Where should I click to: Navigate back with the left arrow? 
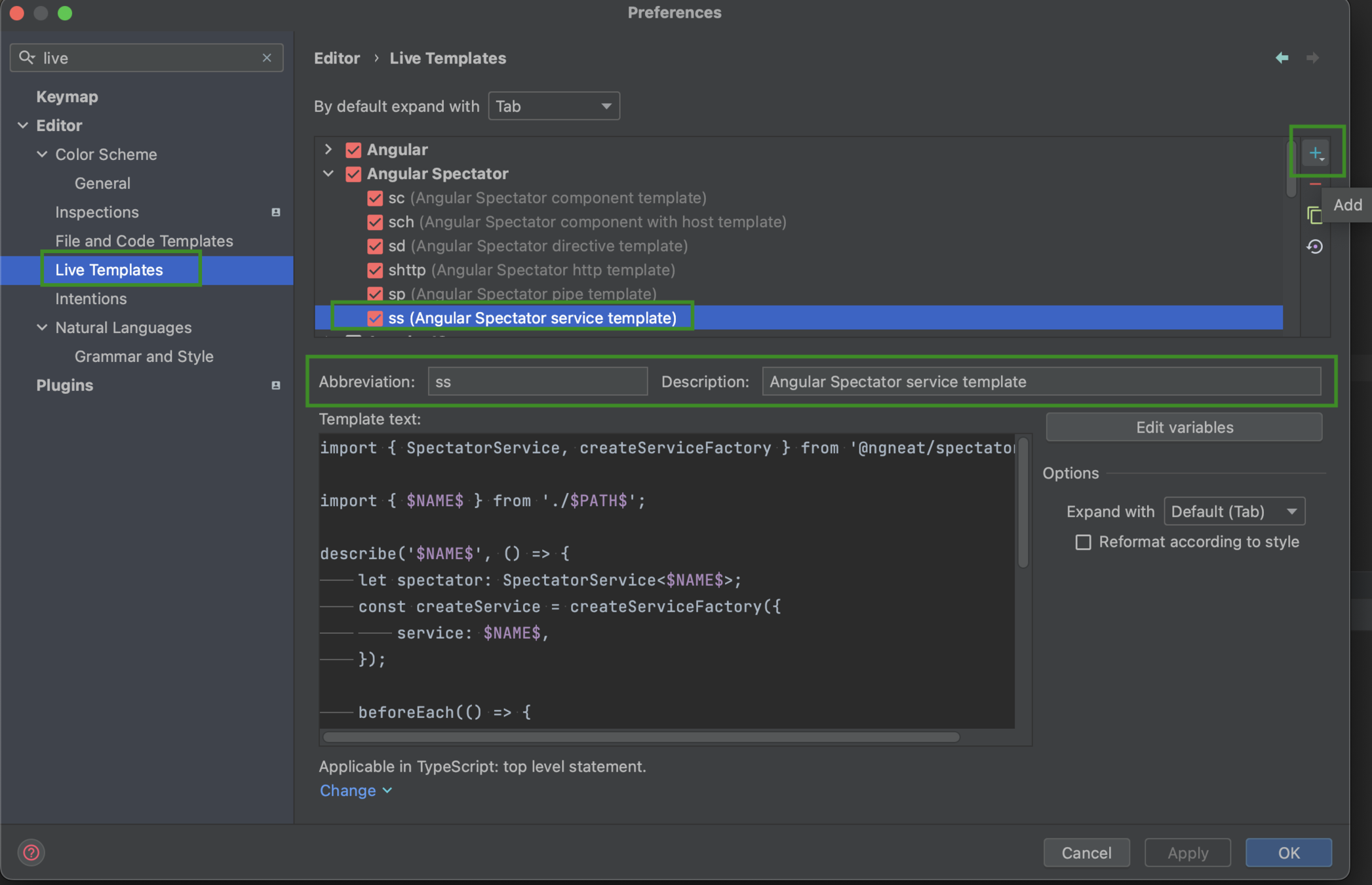[1282, 58]
